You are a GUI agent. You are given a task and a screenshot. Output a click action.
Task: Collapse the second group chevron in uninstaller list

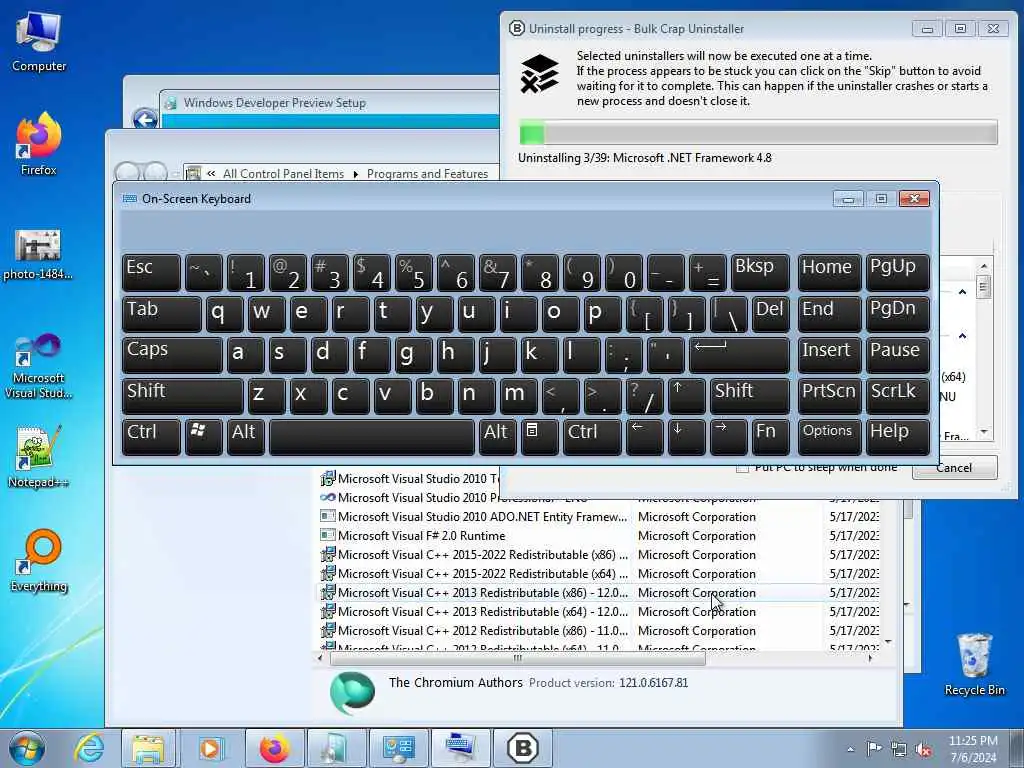[963, 336]
